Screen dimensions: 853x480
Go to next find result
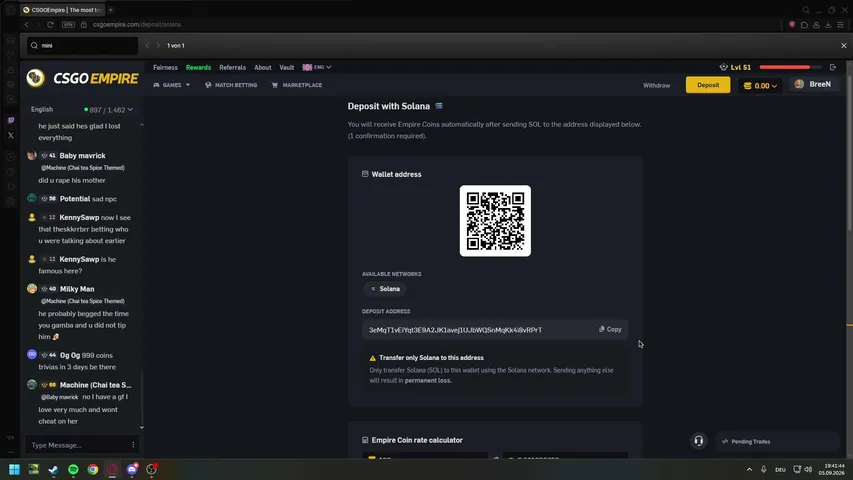158,46
